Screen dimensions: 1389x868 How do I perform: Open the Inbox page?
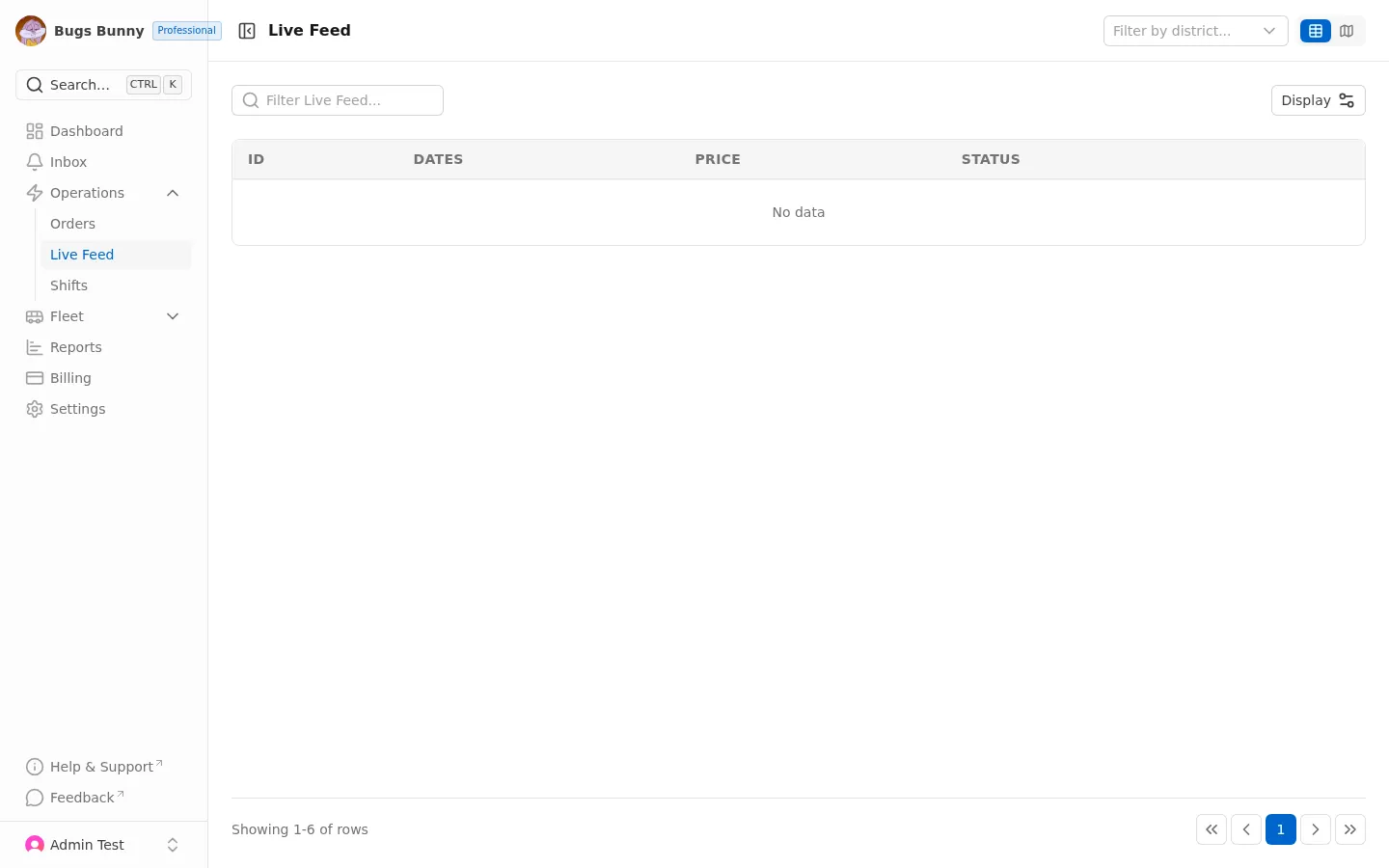(x=103, y=162)
